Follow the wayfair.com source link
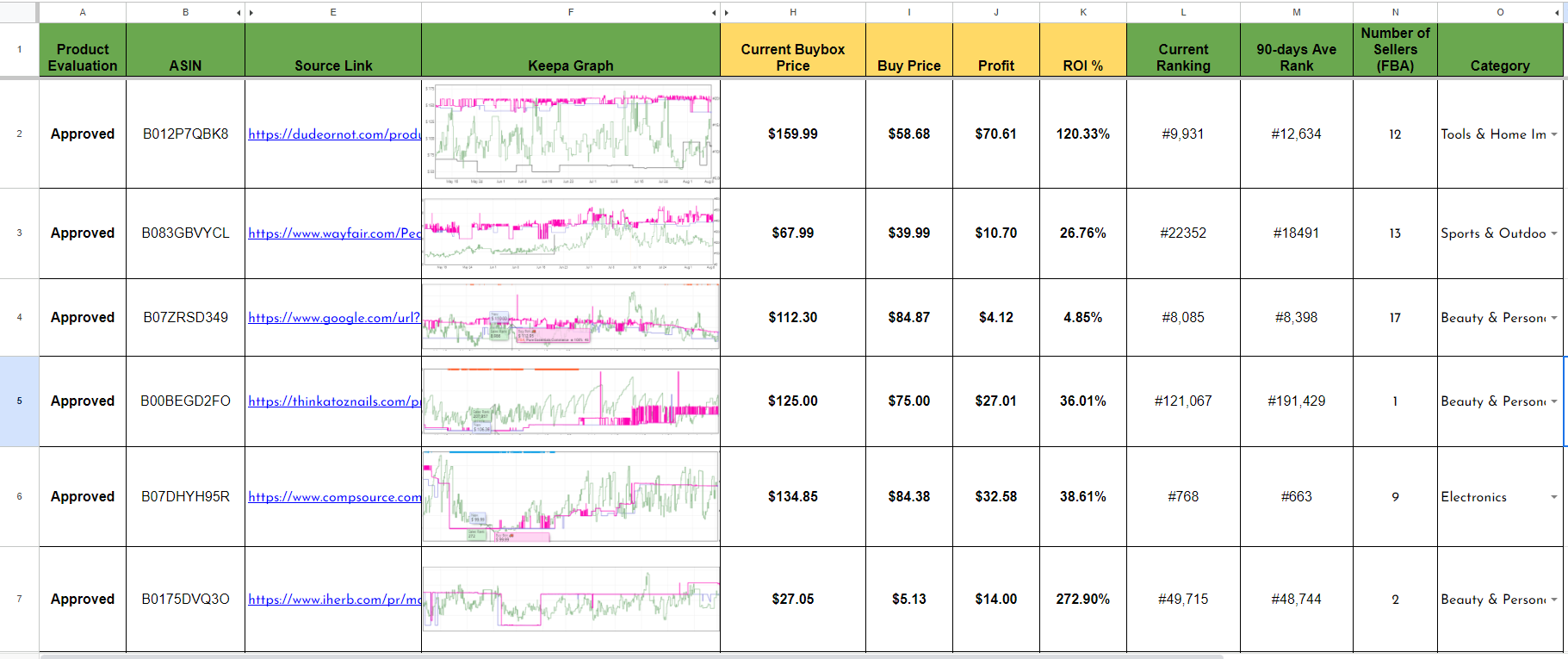This screenshot has width=1568, height=659. (334, 233)
